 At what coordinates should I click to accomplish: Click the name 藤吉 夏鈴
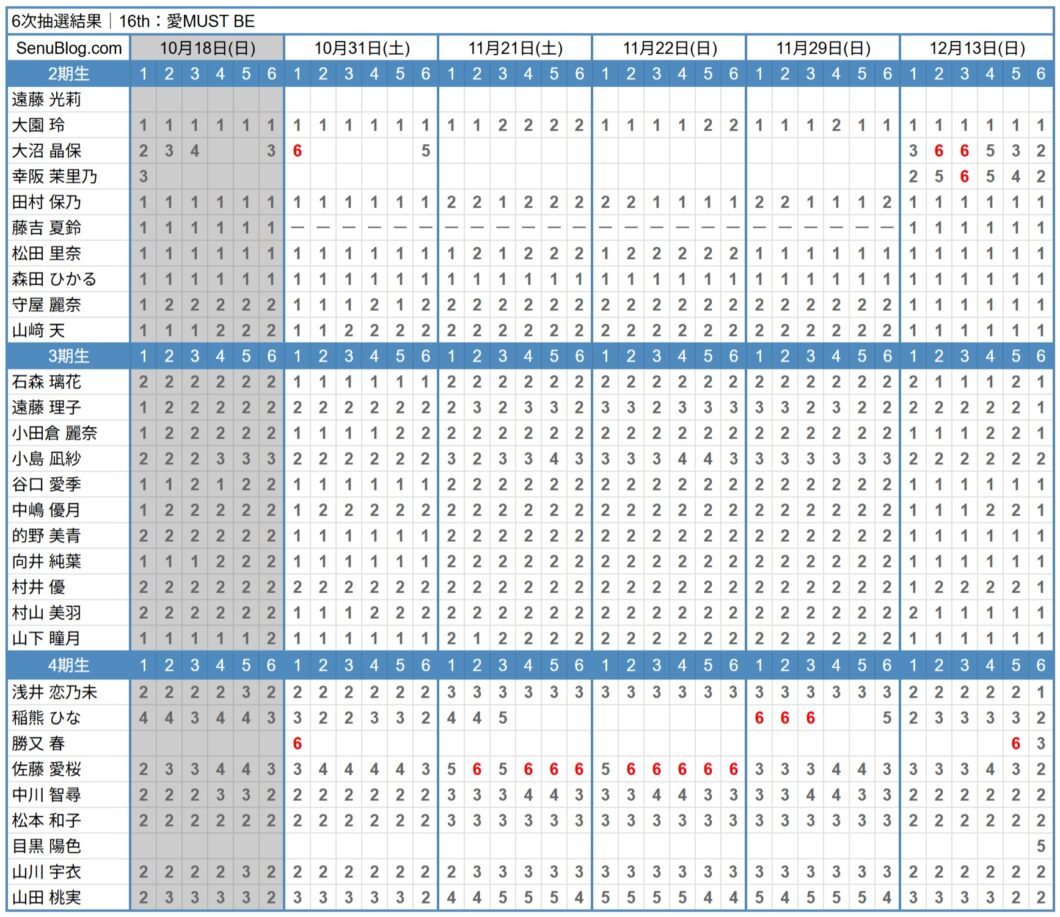coord(47,229)
